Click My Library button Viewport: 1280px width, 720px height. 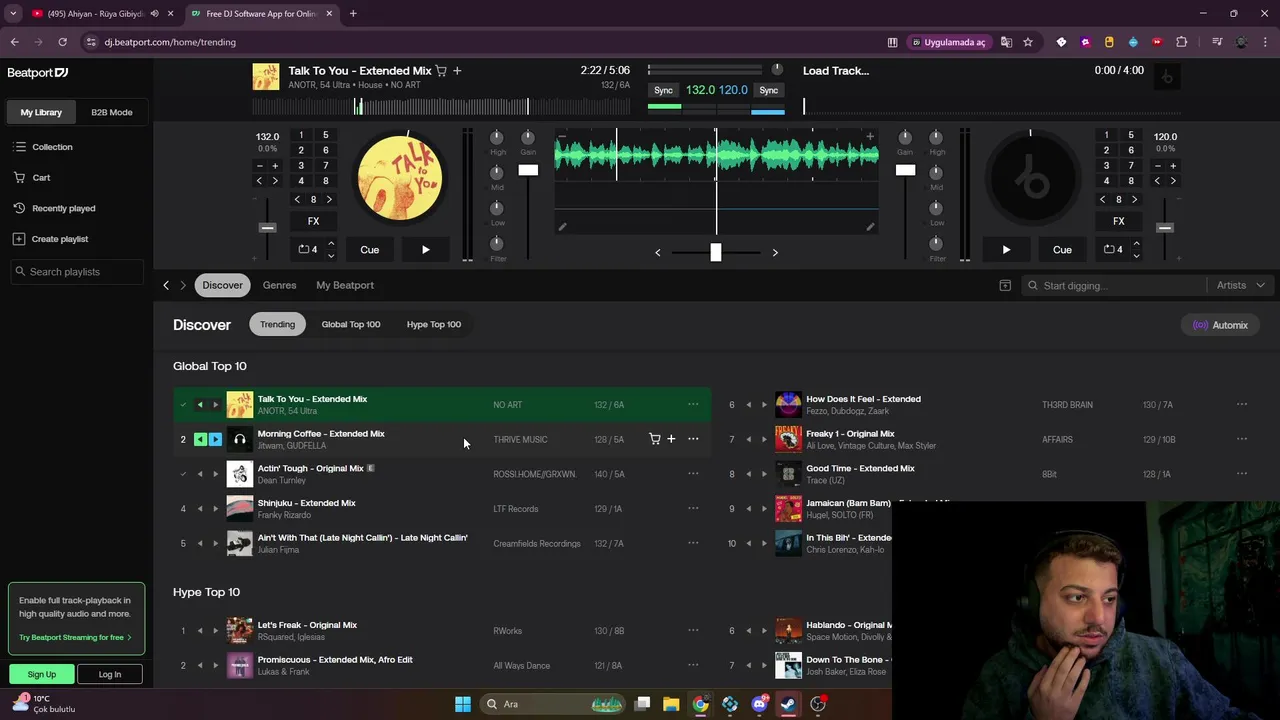click(41, 112)
